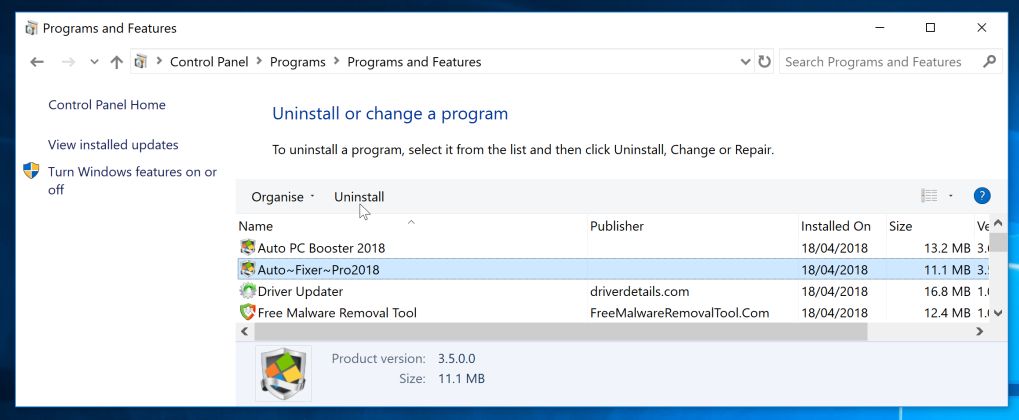Click Uninstall in the toolbar
The height and width of the screenshot is (420, 1019).
click(359, 197)
